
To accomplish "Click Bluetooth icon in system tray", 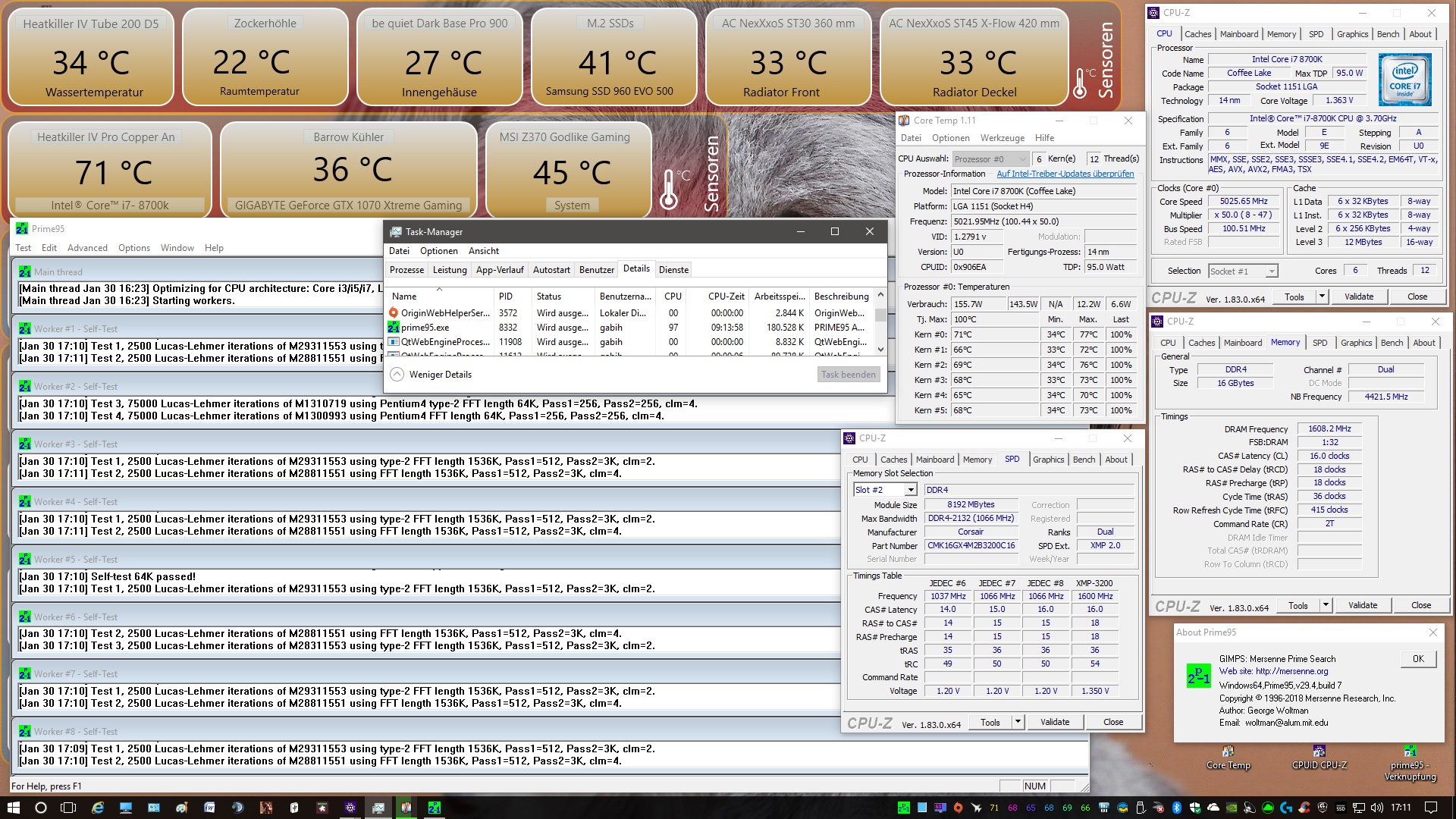I will pyautogui.click(x=1176, y=808).
